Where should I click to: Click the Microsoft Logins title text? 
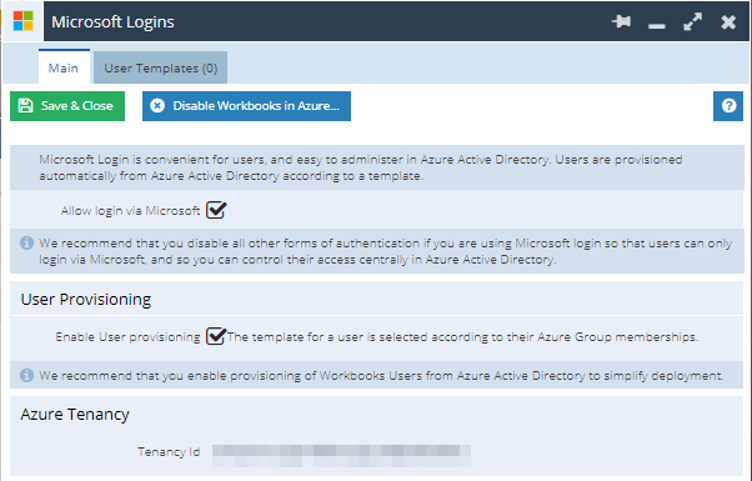click(113, 22)
